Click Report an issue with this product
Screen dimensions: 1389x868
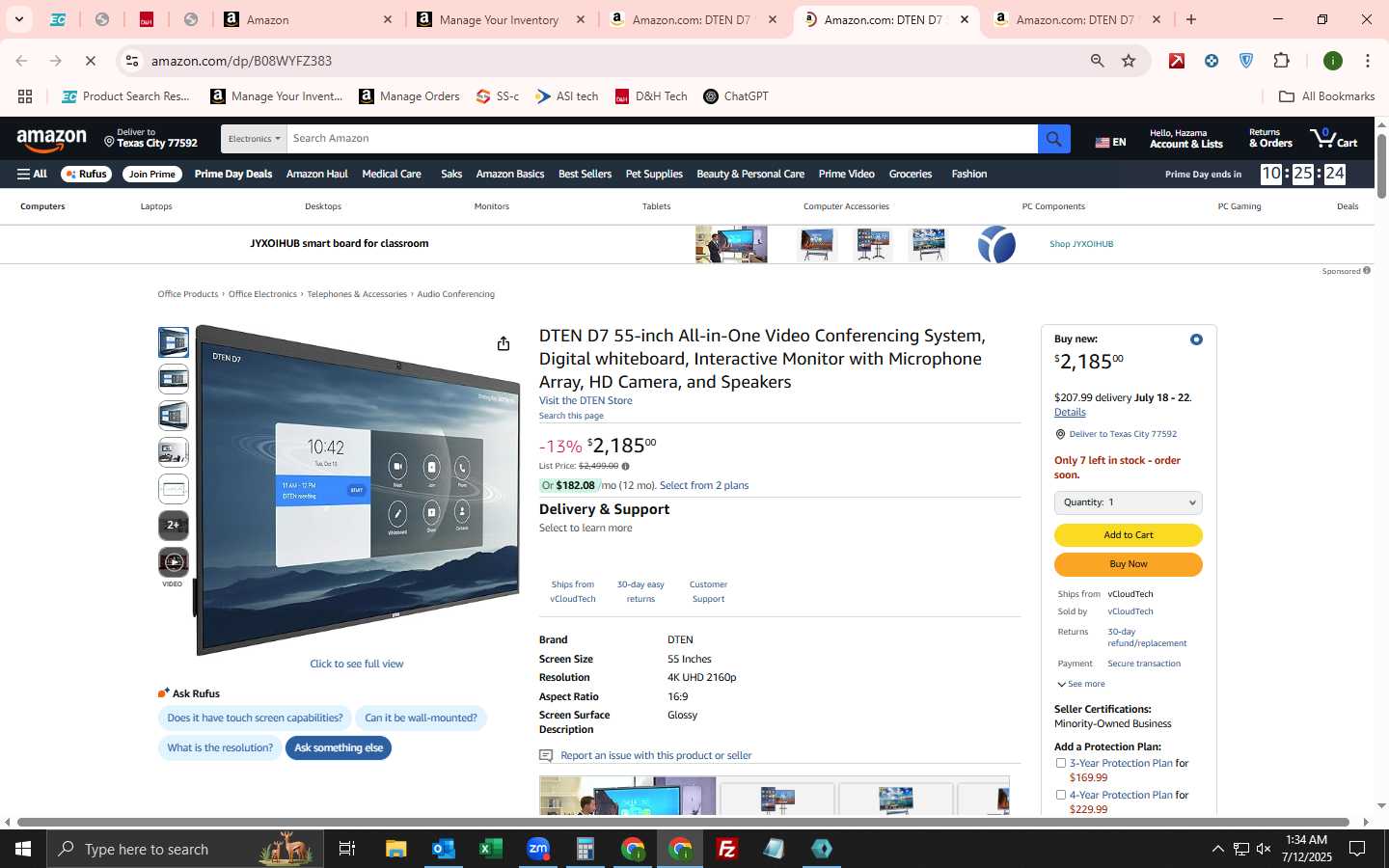coord(656,756)
